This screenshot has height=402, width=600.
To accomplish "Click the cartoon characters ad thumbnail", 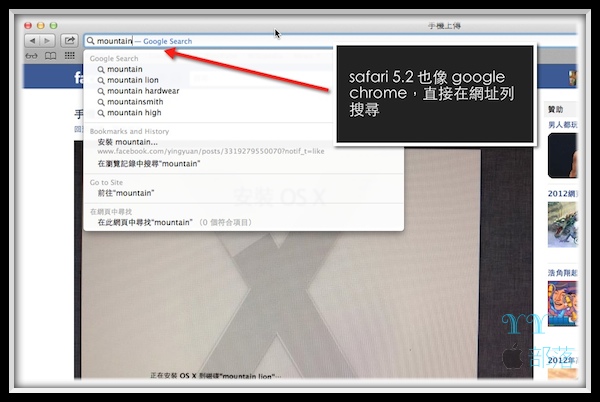I will pos(562,304).
